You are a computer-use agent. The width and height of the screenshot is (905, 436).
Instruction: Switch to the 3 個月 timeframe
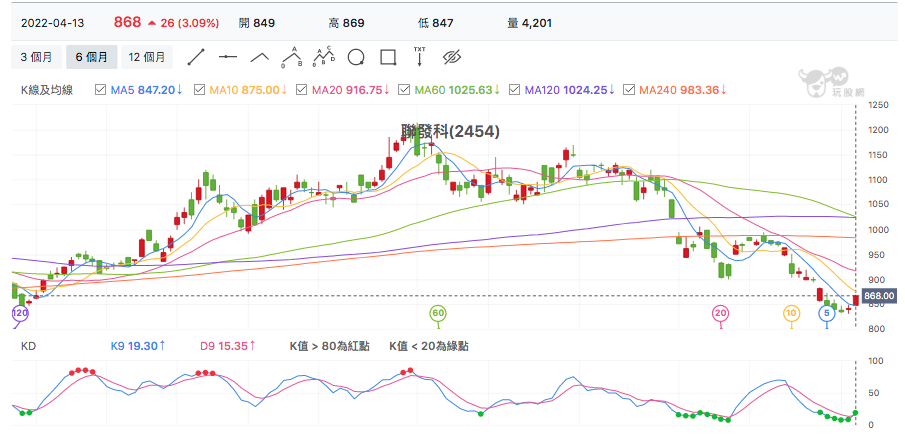[36, 57]
